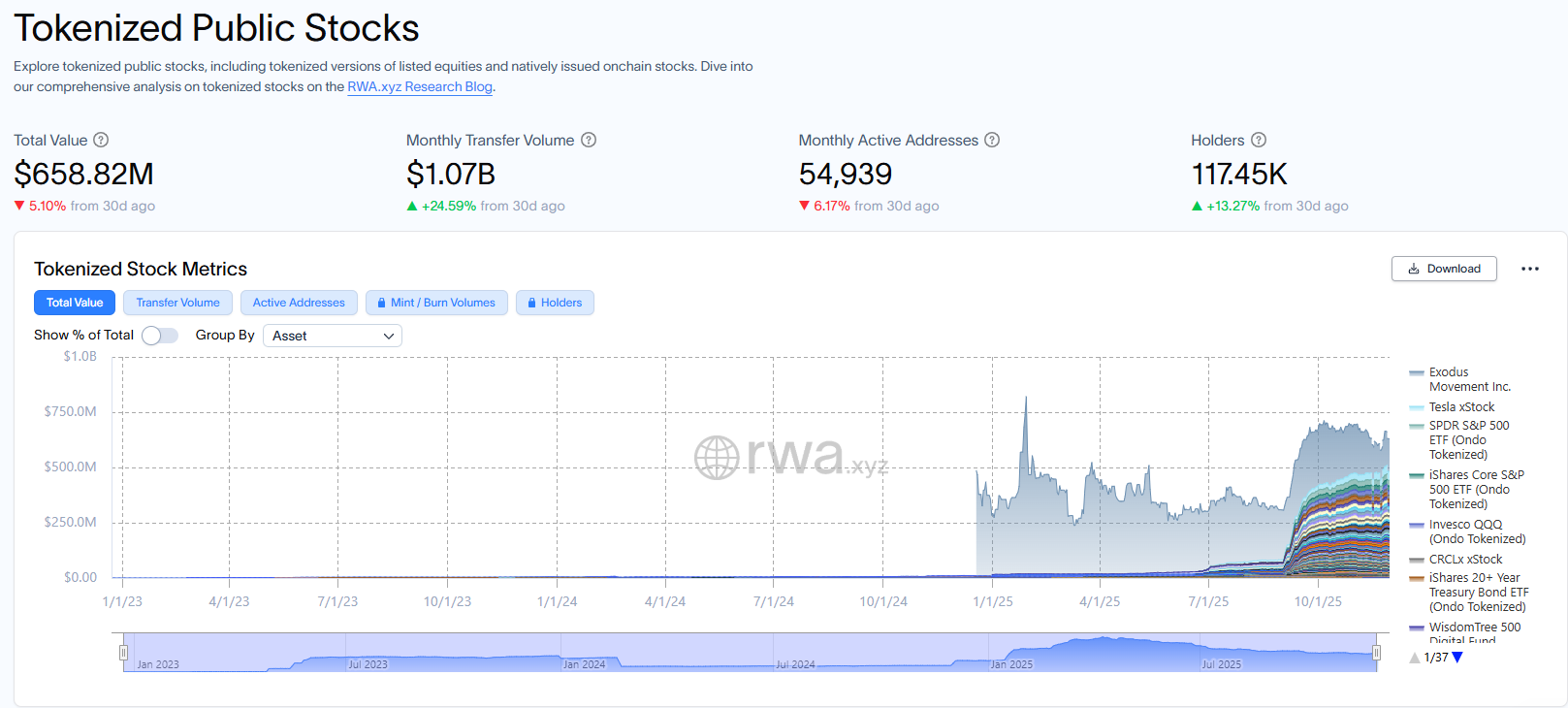The height and width of the screenshot is (708, 1568).
Task: Open the RWA.xyz Research Blog link
Action: (420, 86)
